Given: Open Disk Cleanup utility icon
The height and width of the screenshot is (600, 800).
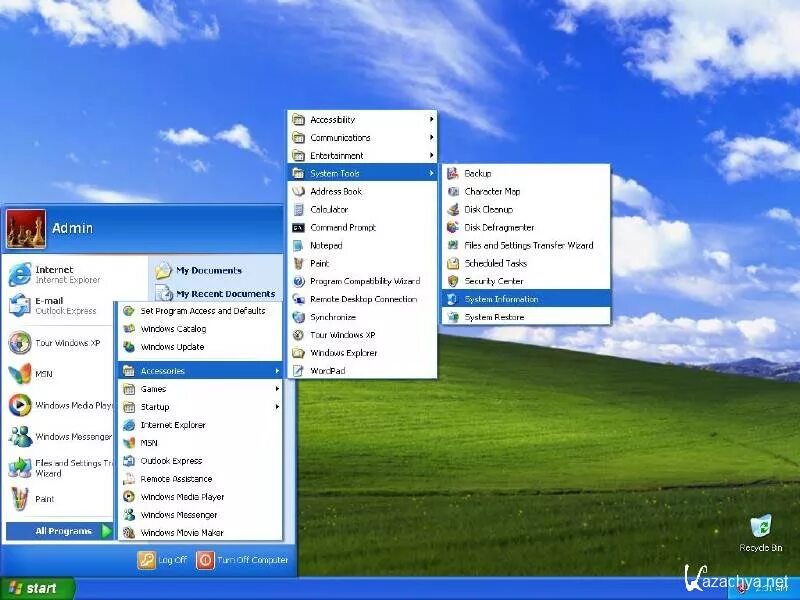Looking at the screenshot, I should (x=453, y=209).
